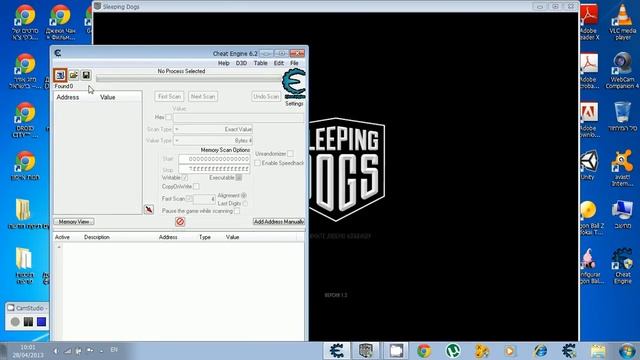640x360 pixels.
Task: Click the Type column header in address table
Action: coord(204,237)
